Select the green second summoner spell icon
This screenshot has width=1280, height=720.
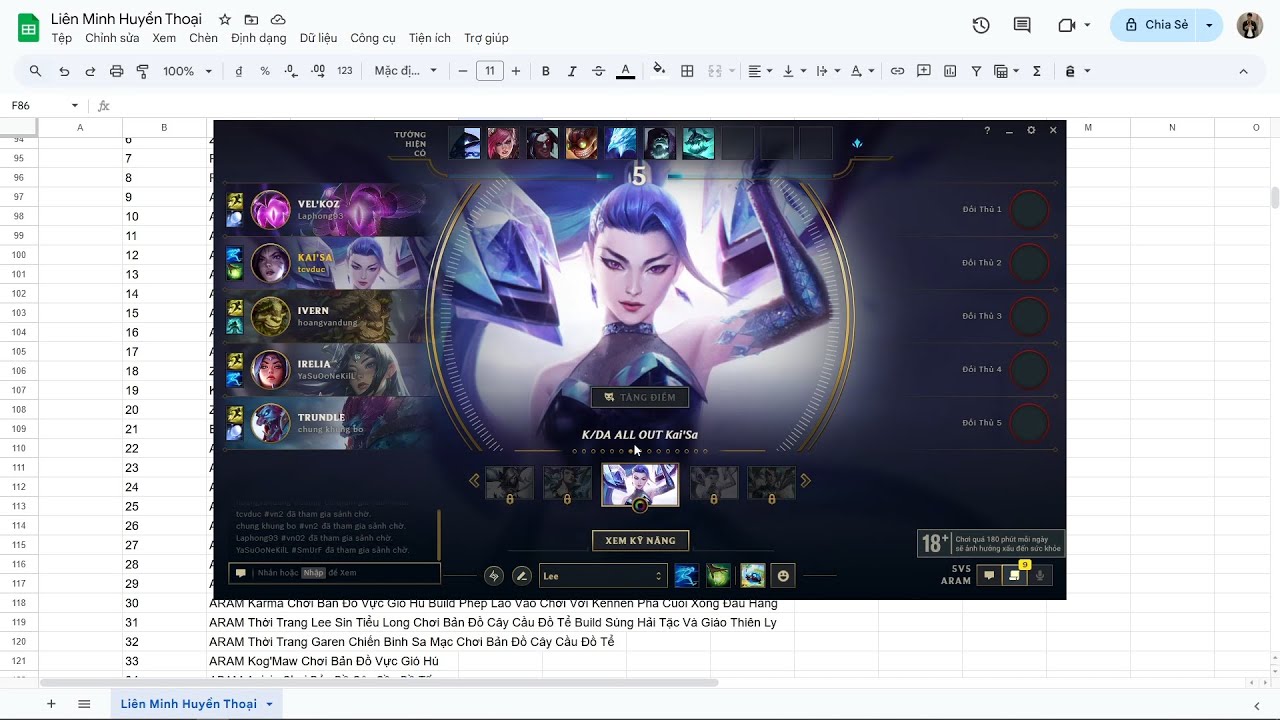[x=718, y=575]
